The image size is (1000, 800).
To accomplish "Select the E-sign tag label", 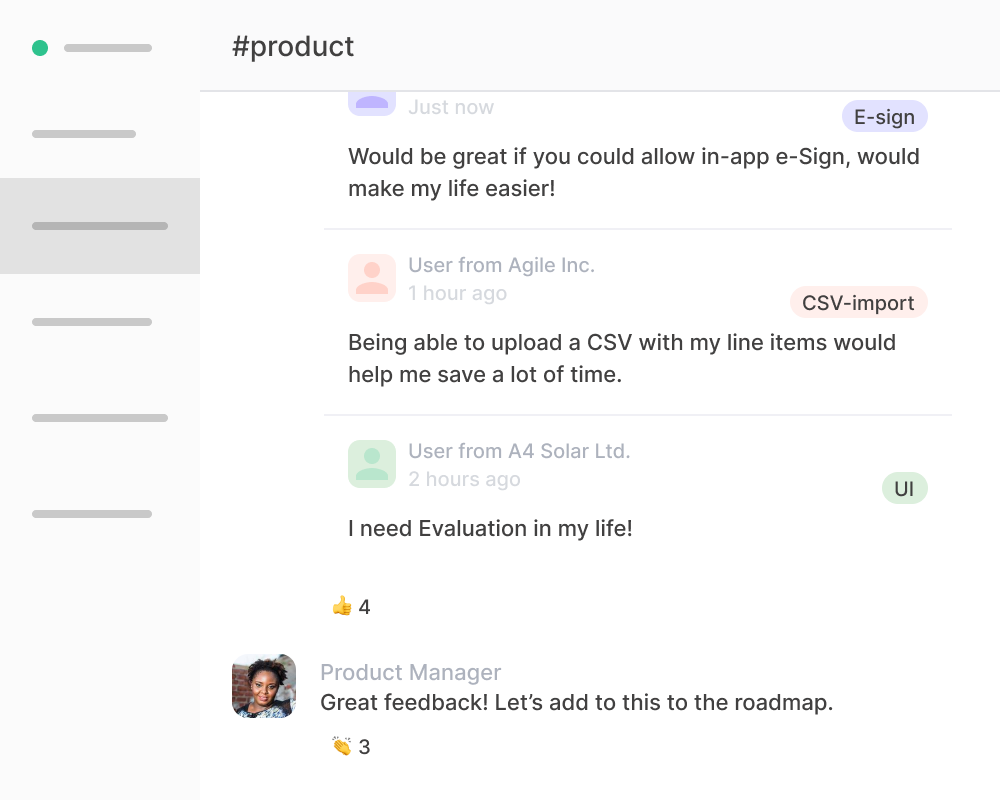I will [x=884, y=117].
